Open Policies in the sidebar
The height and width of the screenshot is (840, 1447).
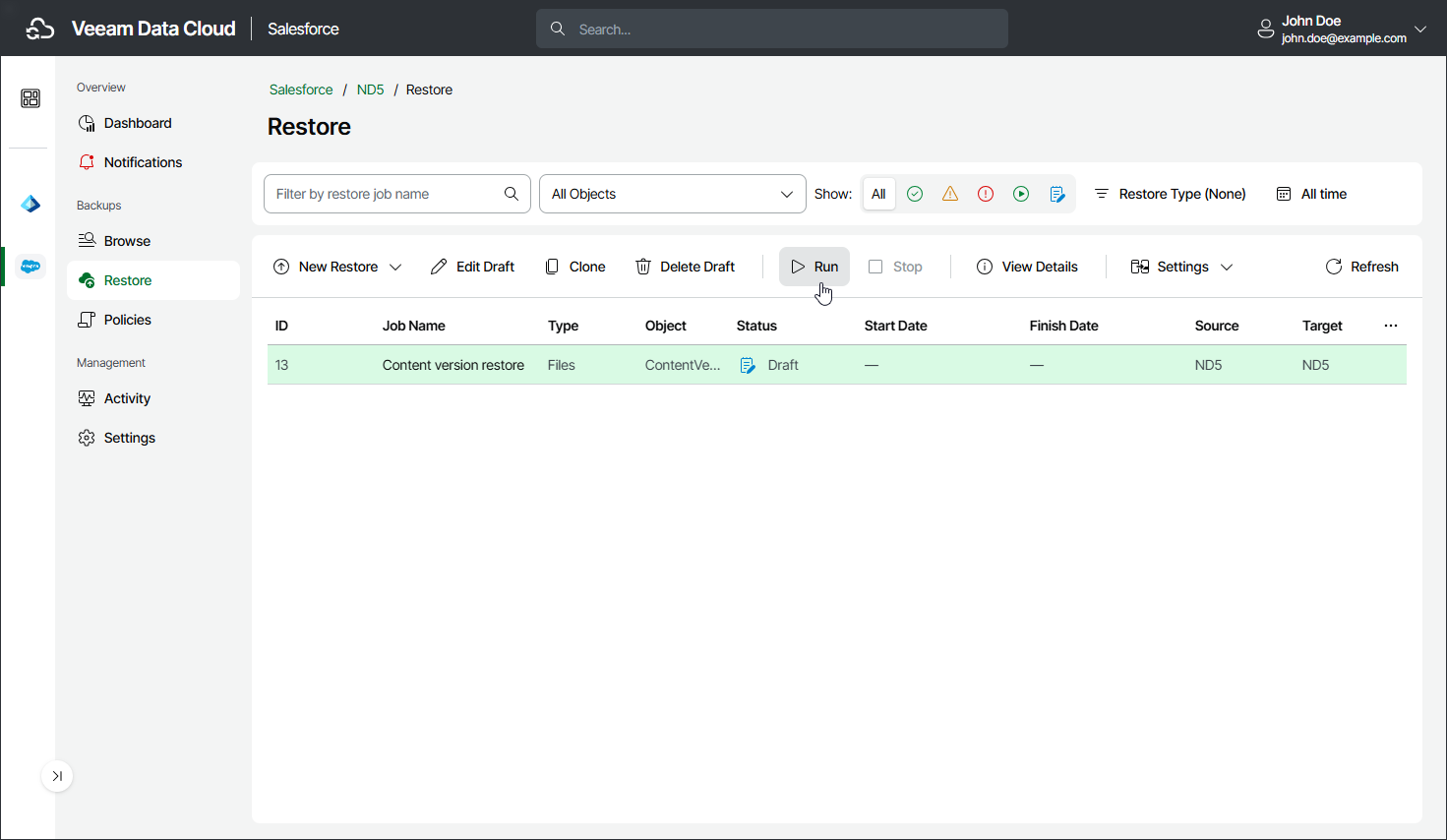(x=153, y=320)
